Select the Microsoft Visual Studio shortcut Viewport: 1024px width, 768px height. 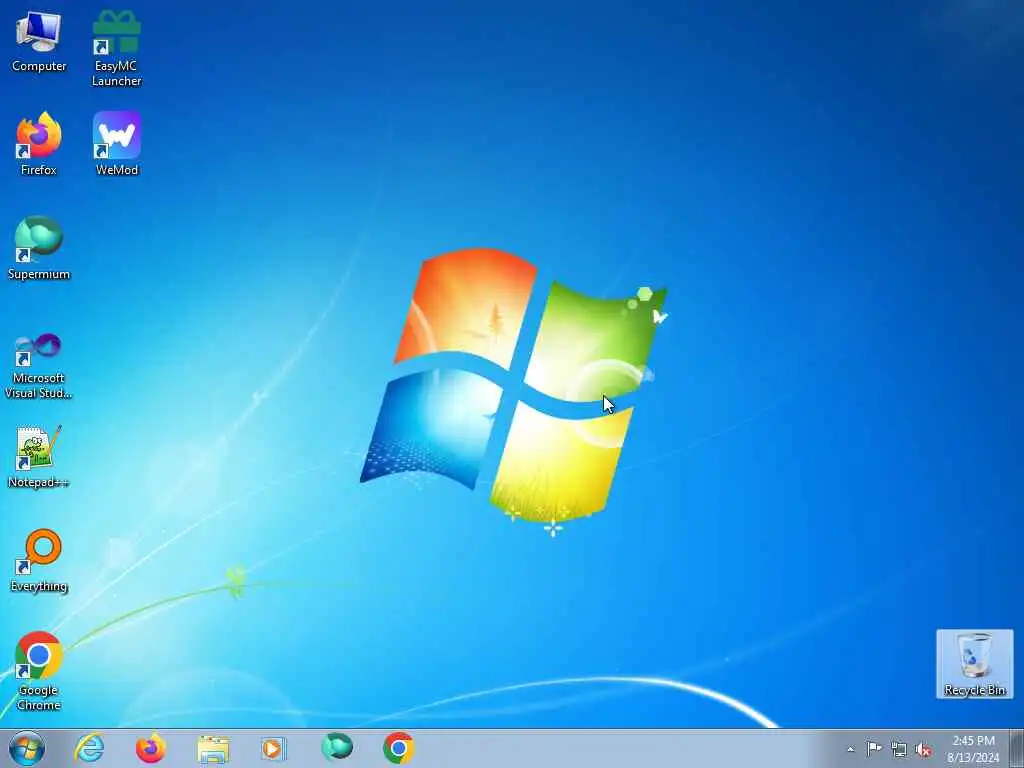[x=39, y=366]
